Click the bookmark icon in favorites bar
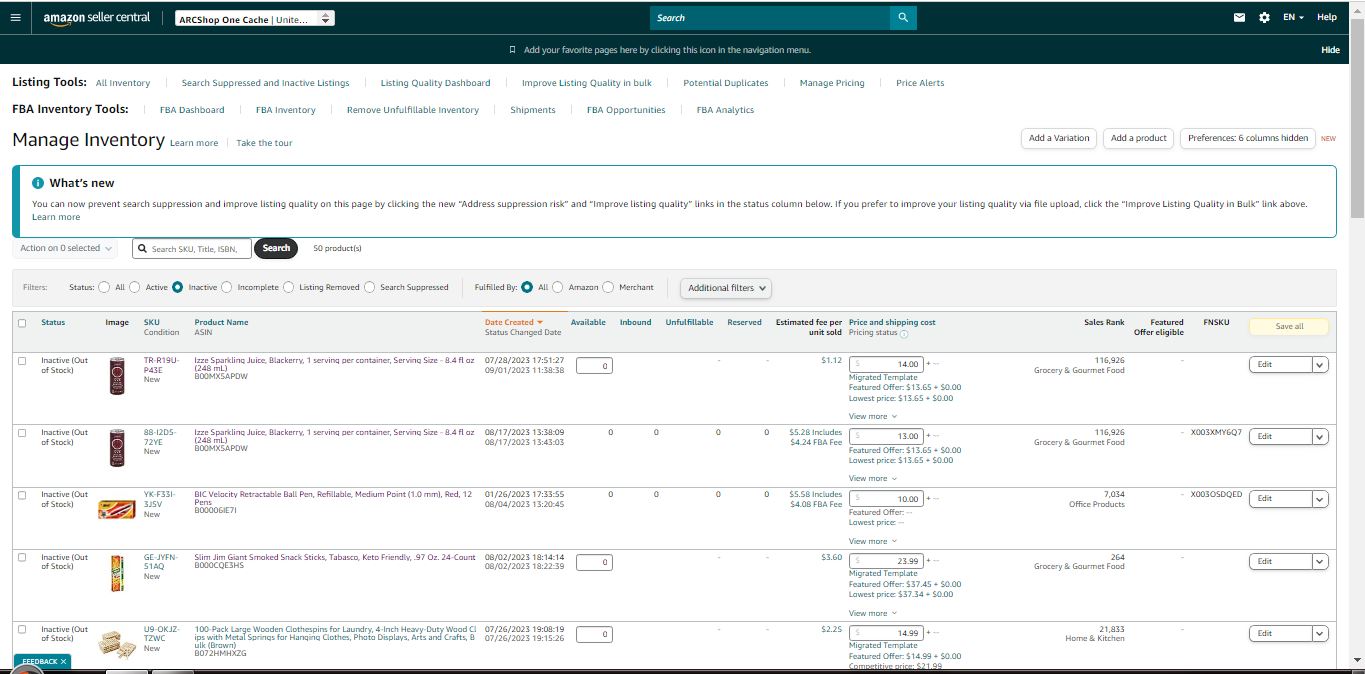 point(513,50)
